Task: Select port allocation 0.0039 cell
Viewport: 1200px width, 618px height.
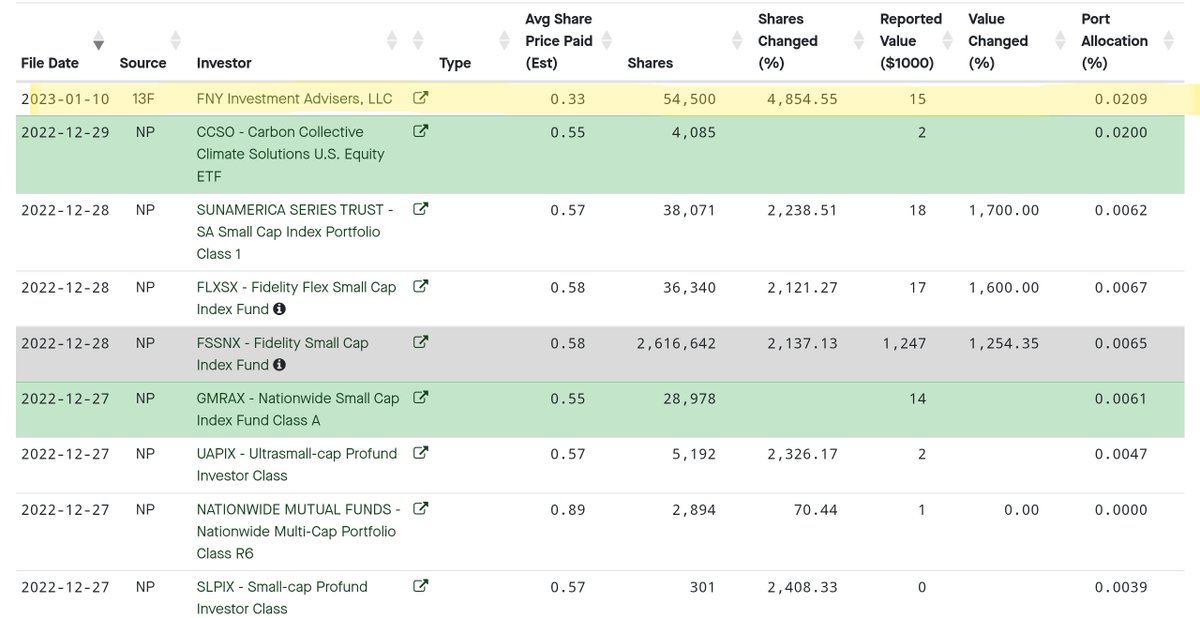Action: 1121,586
